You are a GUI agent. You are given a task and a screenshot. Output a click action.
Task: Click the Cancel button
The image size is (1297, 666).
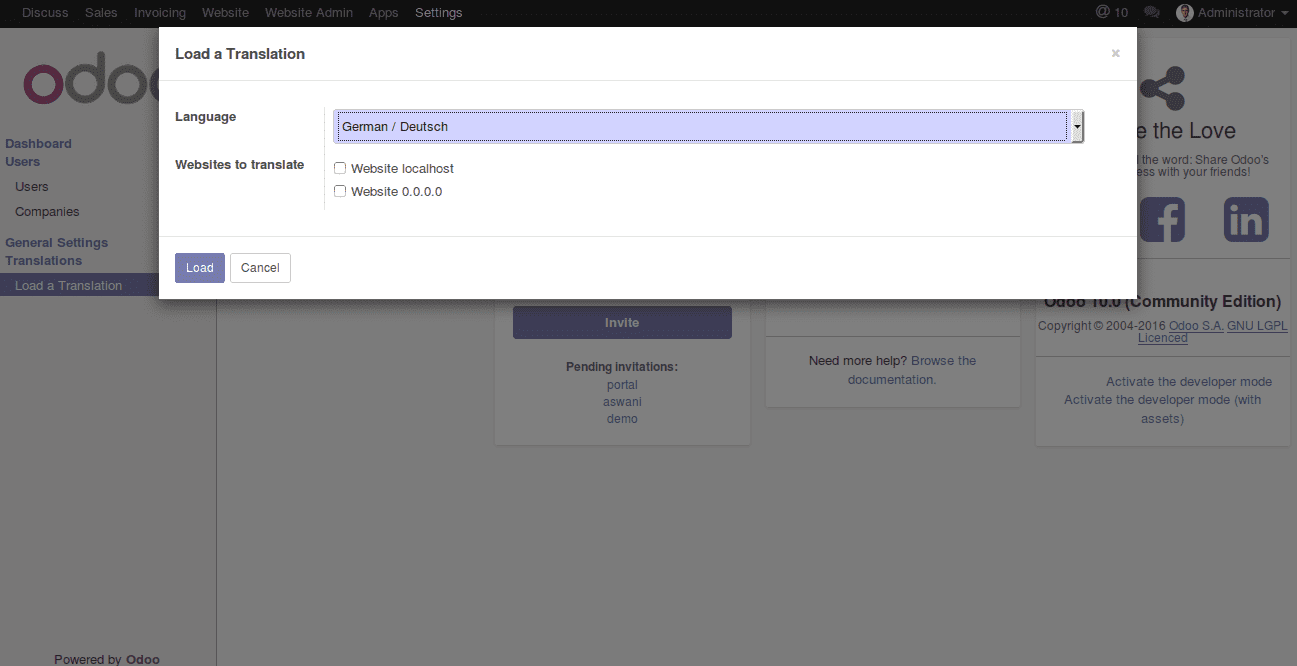[x=260, y=268]
